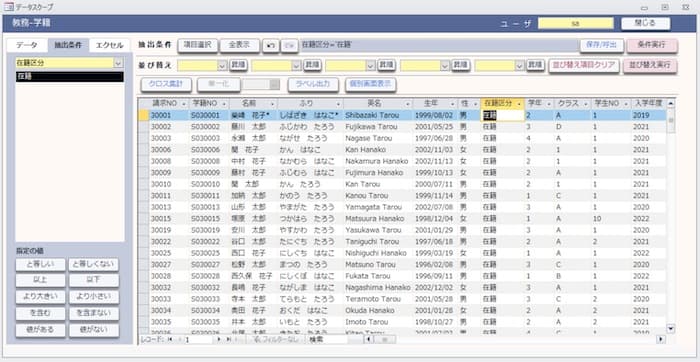Go to previous record in navigator

180,339
